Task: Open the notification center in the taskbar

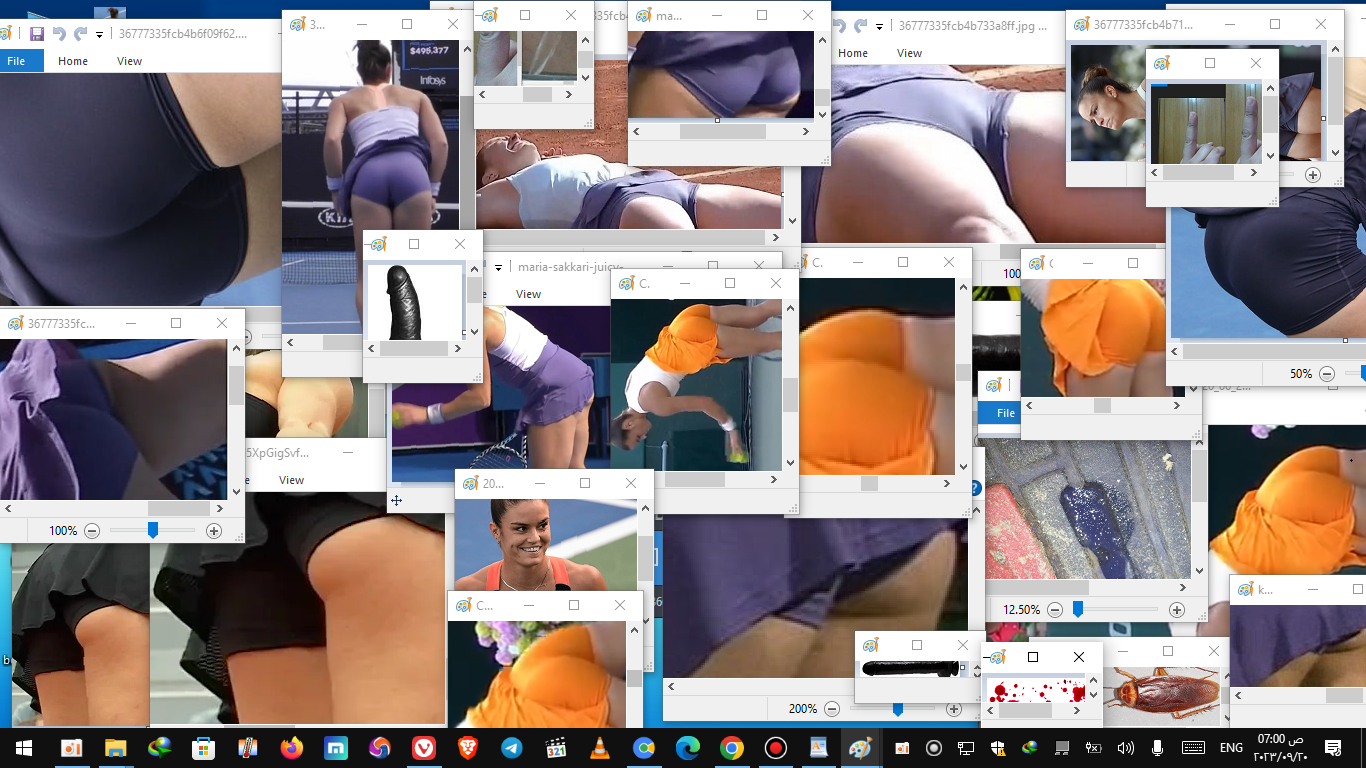Action: click(x=1332, y=748)
